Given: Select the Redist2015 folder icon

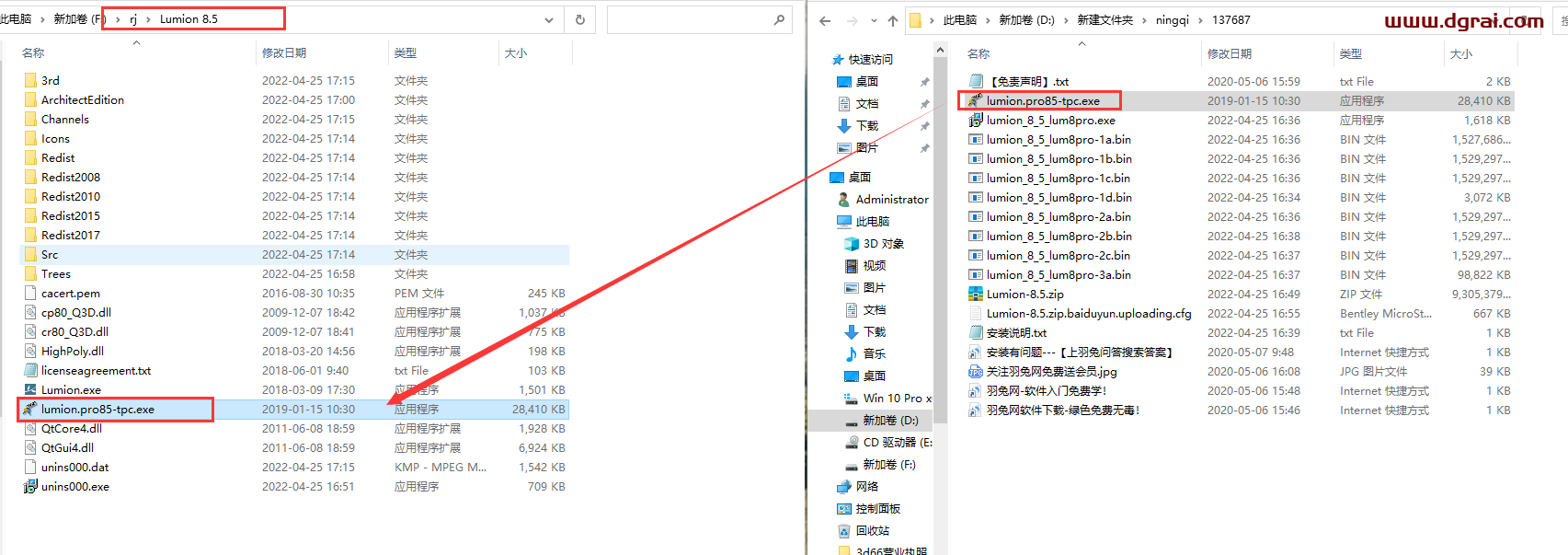Looking at the screenshot, I should click(30, 215).
